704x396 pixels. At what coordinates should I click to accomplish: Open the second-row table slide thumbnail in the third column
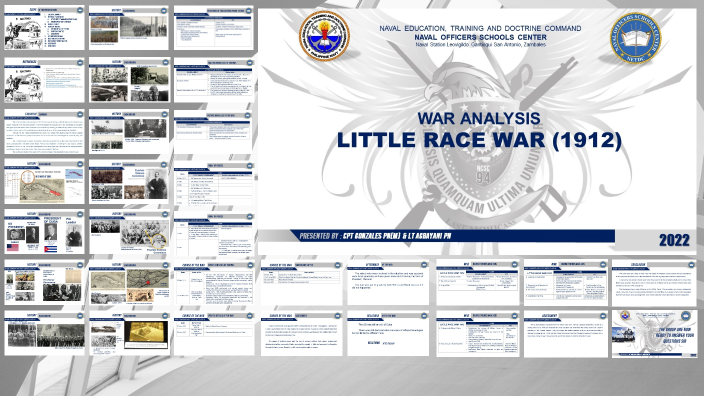[214, 79]
